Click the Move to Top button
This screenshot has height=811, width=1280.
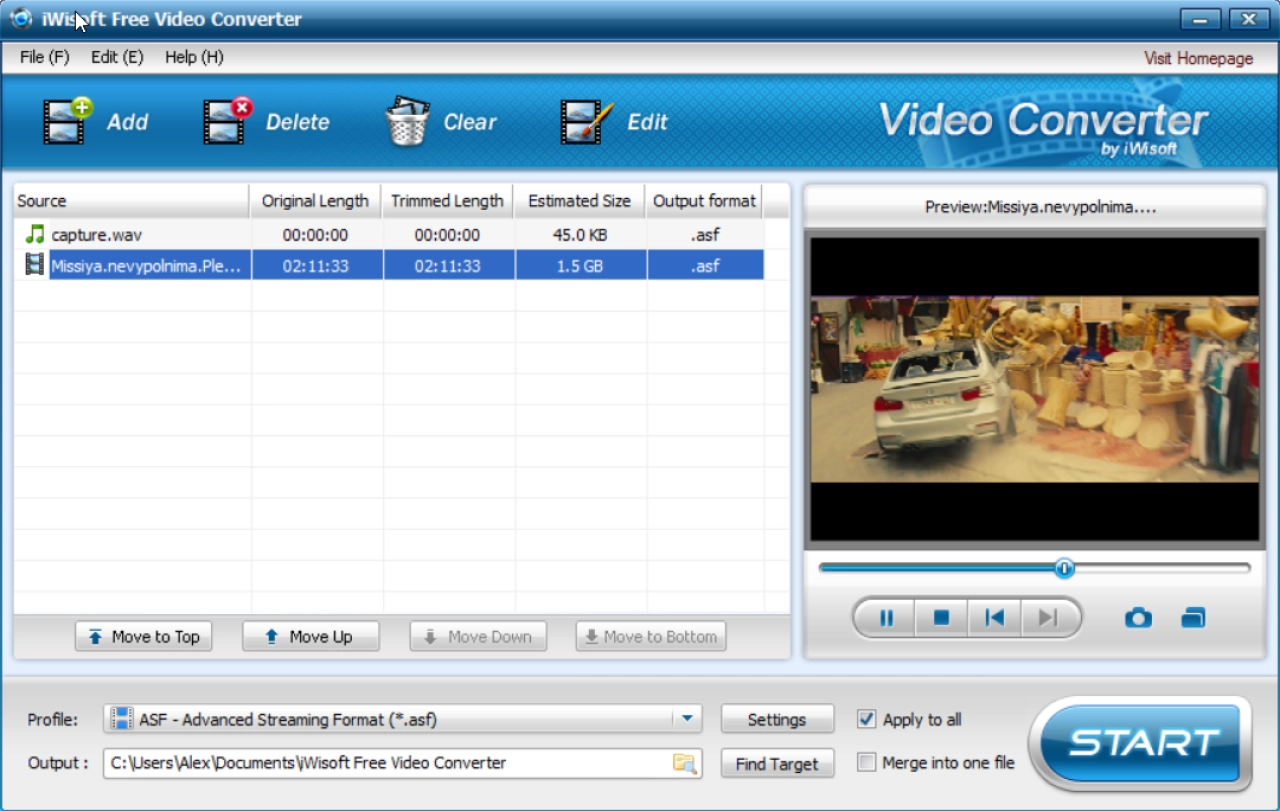click(143, 637)
